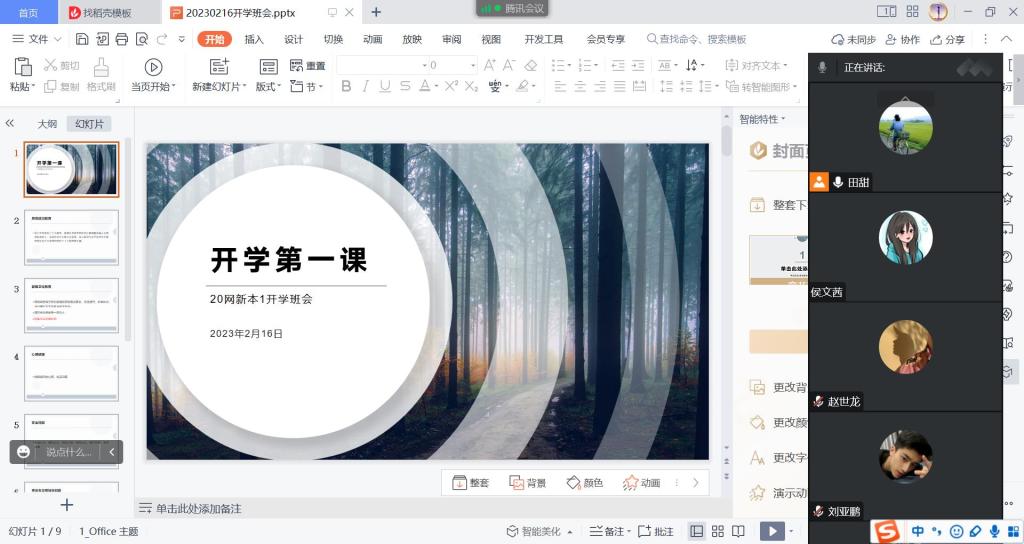Viewport: 1024px width, 544px height.
Task: Click the 分享 share button
Action: point(947,39)
